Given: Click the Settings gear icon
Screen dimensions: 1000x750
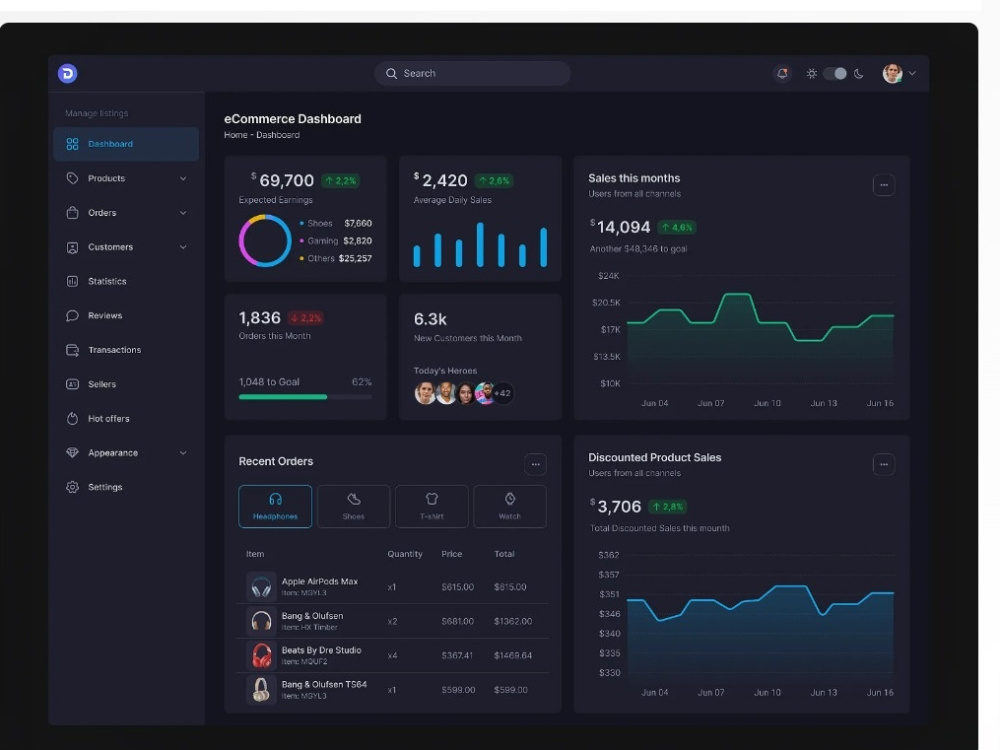Looking at the screenshot, I should click(x=72, y=487).
